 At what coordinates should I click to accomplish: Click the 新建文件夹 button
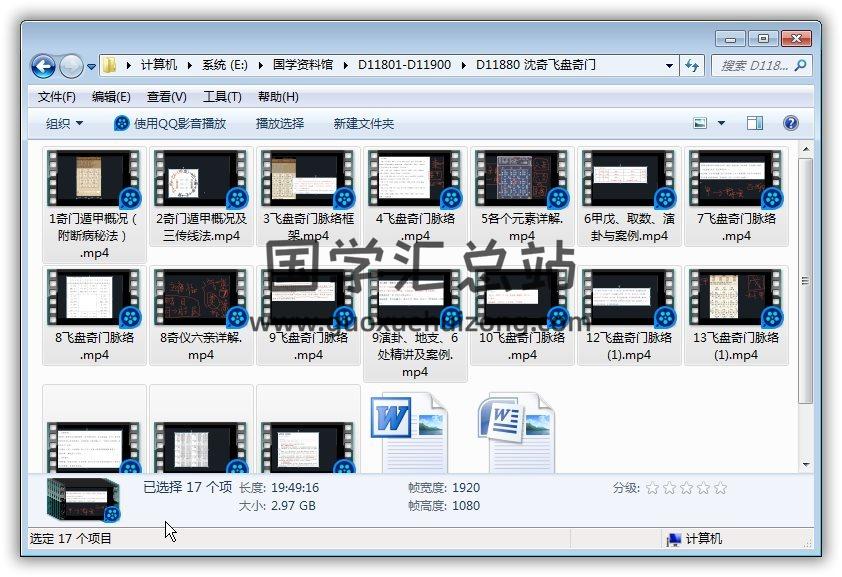(364, 123)
